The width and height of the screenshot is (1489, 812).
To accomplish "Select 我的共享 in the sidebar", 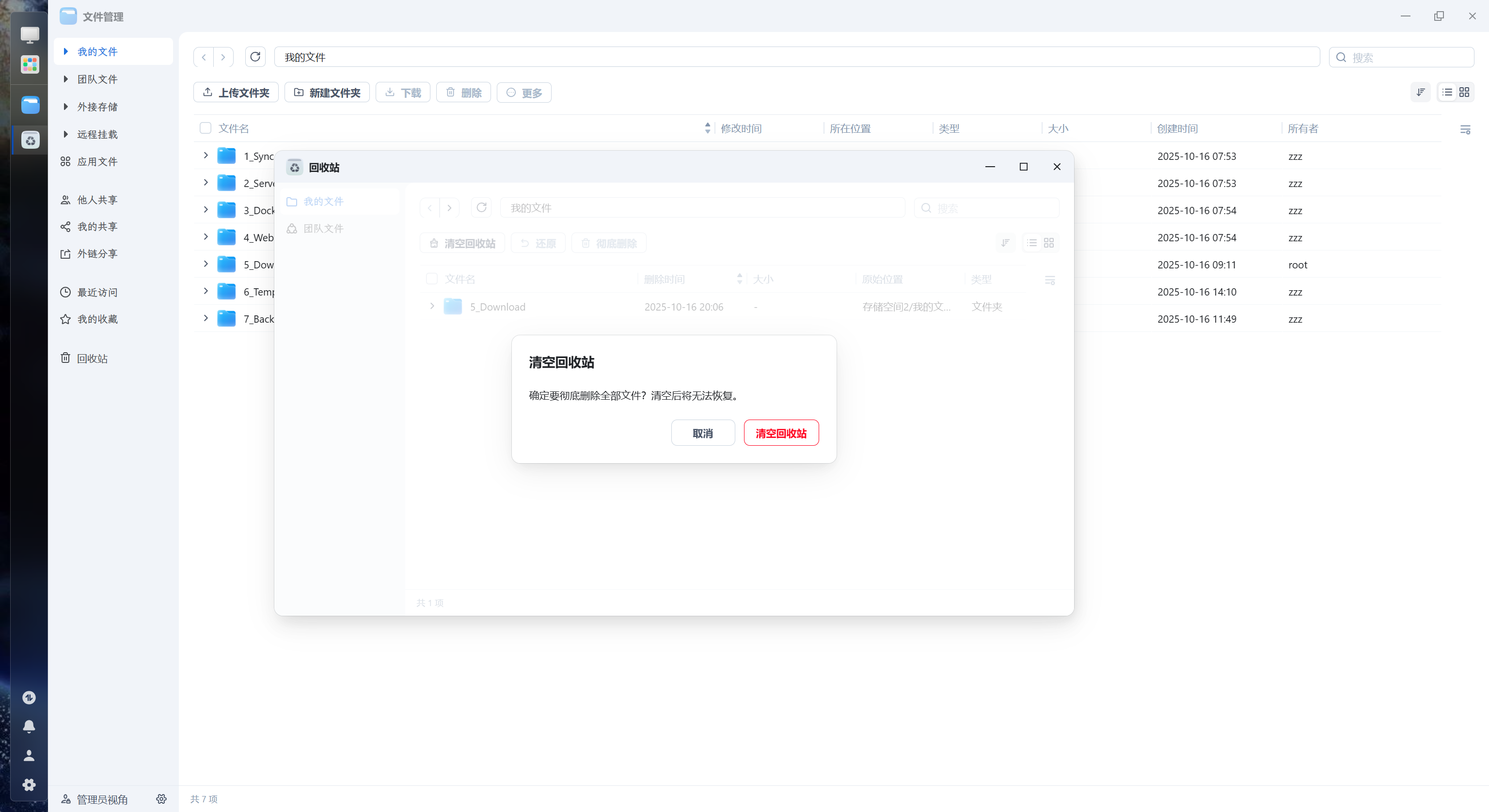I will click(97, 227).
